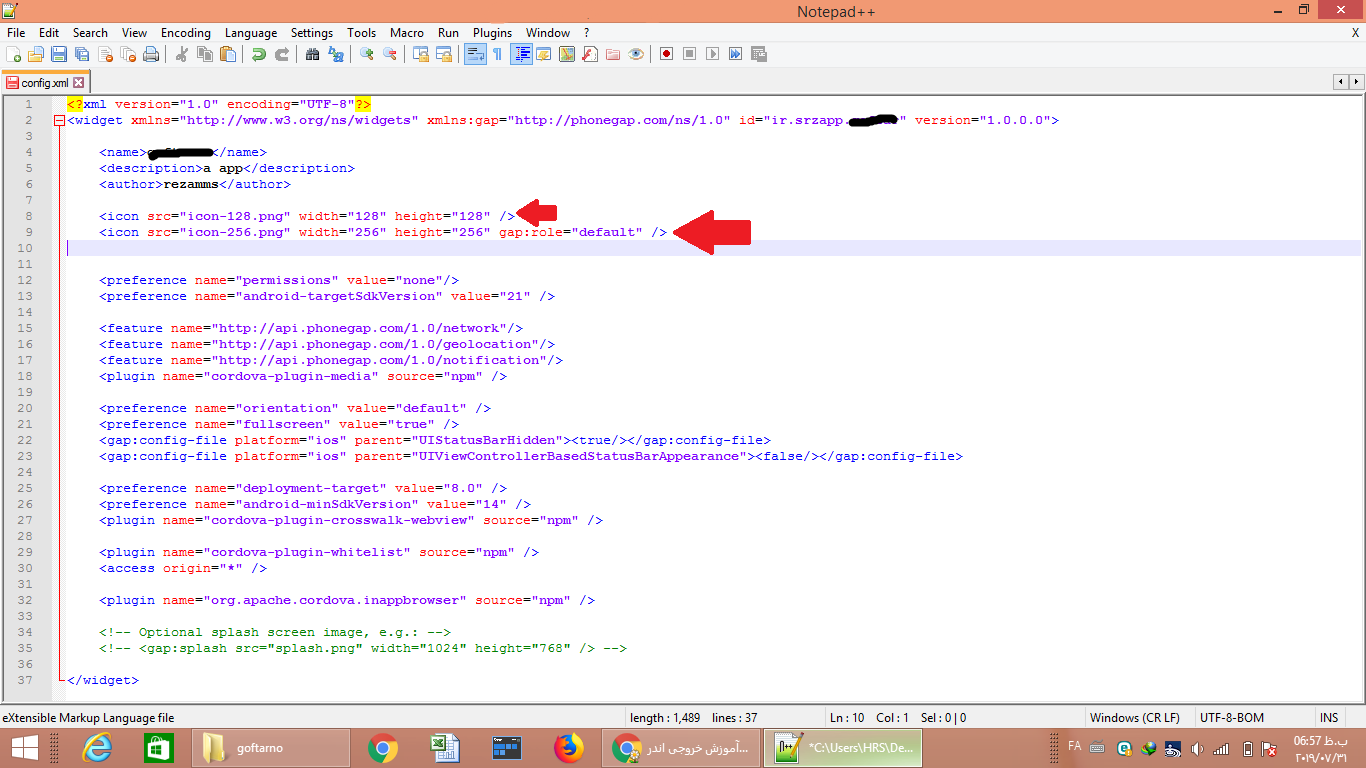Open the Edit menu

click(x=49, y=33)
